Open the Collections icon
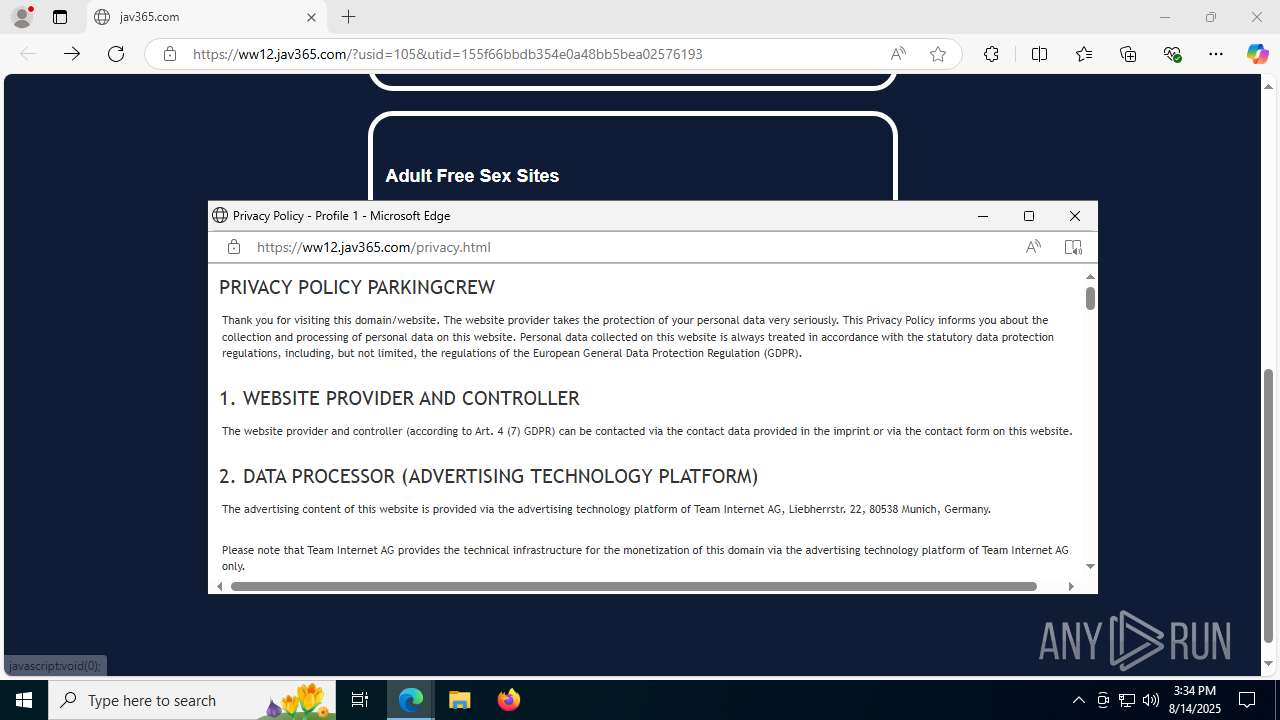Viewport: 1280px width, 720px height. coord(1128,54)
